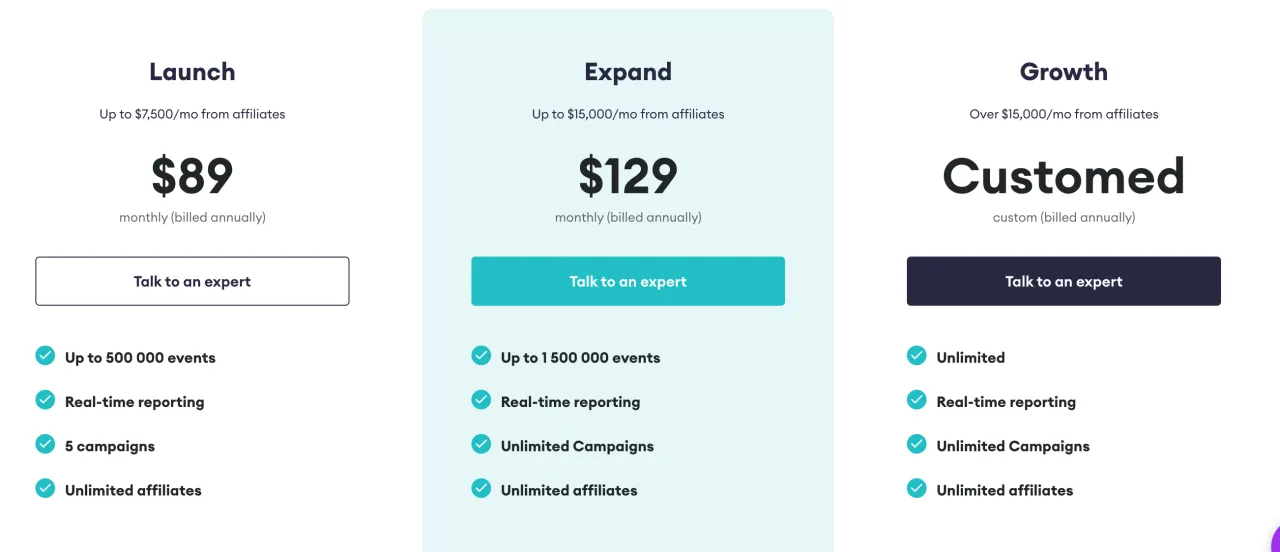Viewport: 1280px width, 552px height.
Task: Click checkmark icon beside Up to 500 000 events
Action: coord(45,355)
